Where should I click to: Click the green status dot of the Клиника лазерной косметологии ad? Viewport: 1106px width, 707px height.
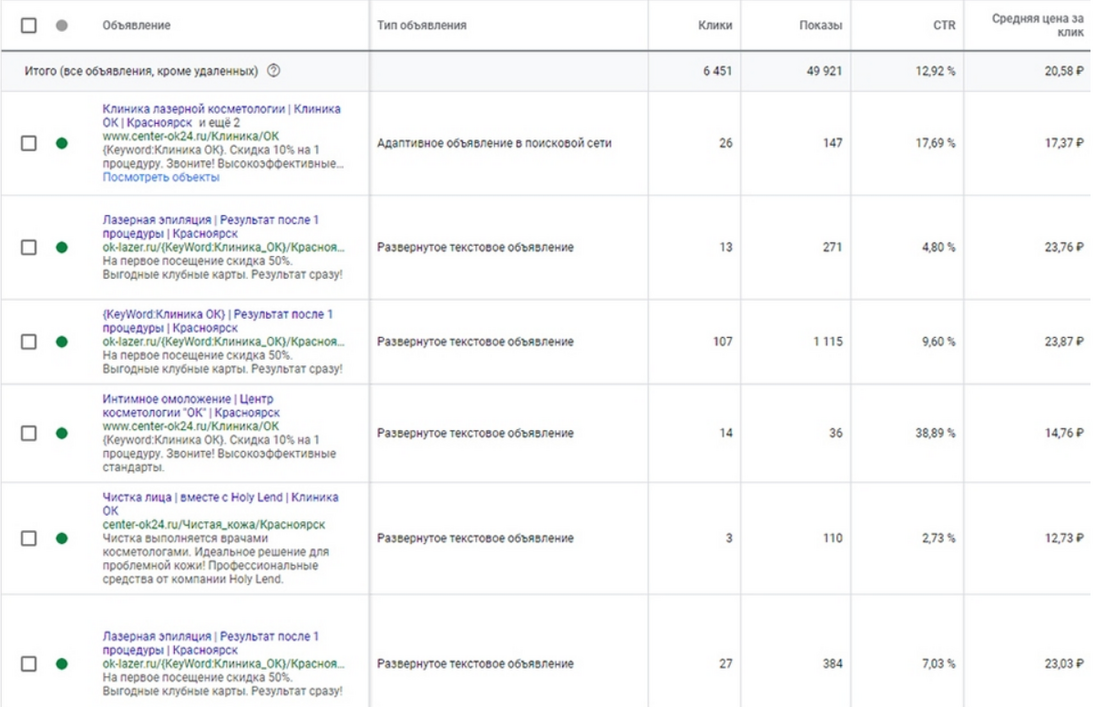62,143
